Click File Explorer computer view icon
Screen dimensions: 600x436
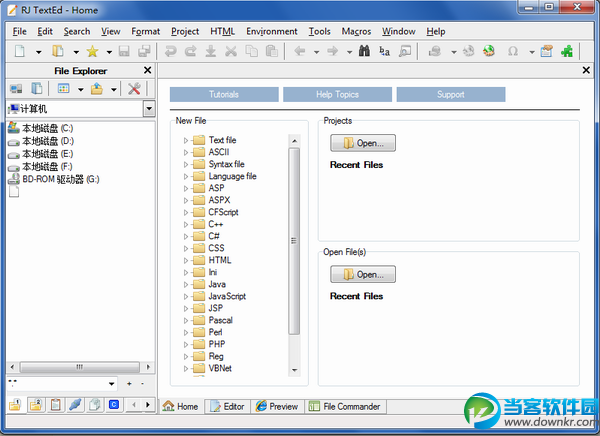[x=16, y=89]
